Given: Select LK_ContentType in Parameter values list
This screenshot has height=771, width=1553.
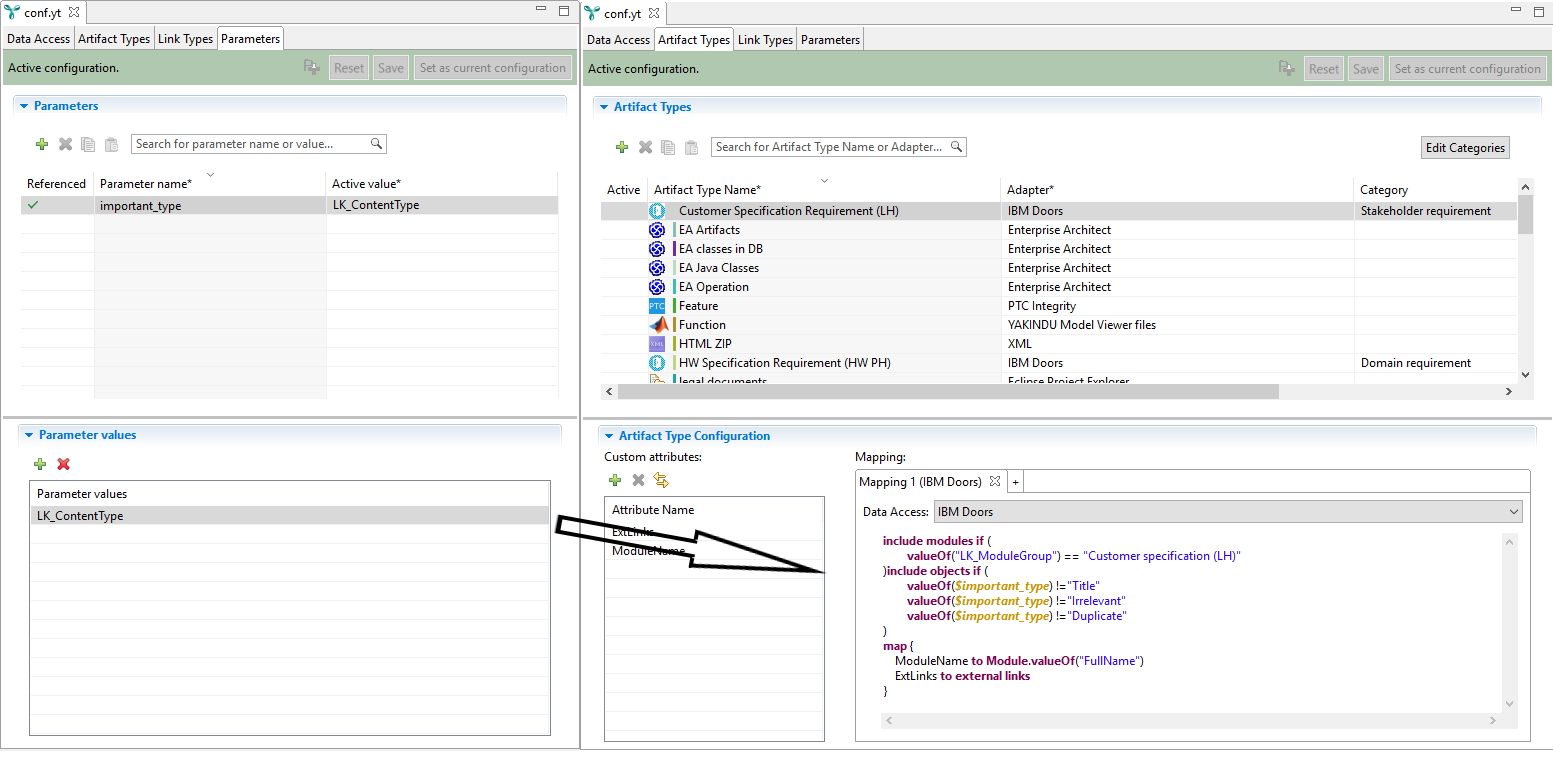Looking at the screenshot, I should (290, 516).
